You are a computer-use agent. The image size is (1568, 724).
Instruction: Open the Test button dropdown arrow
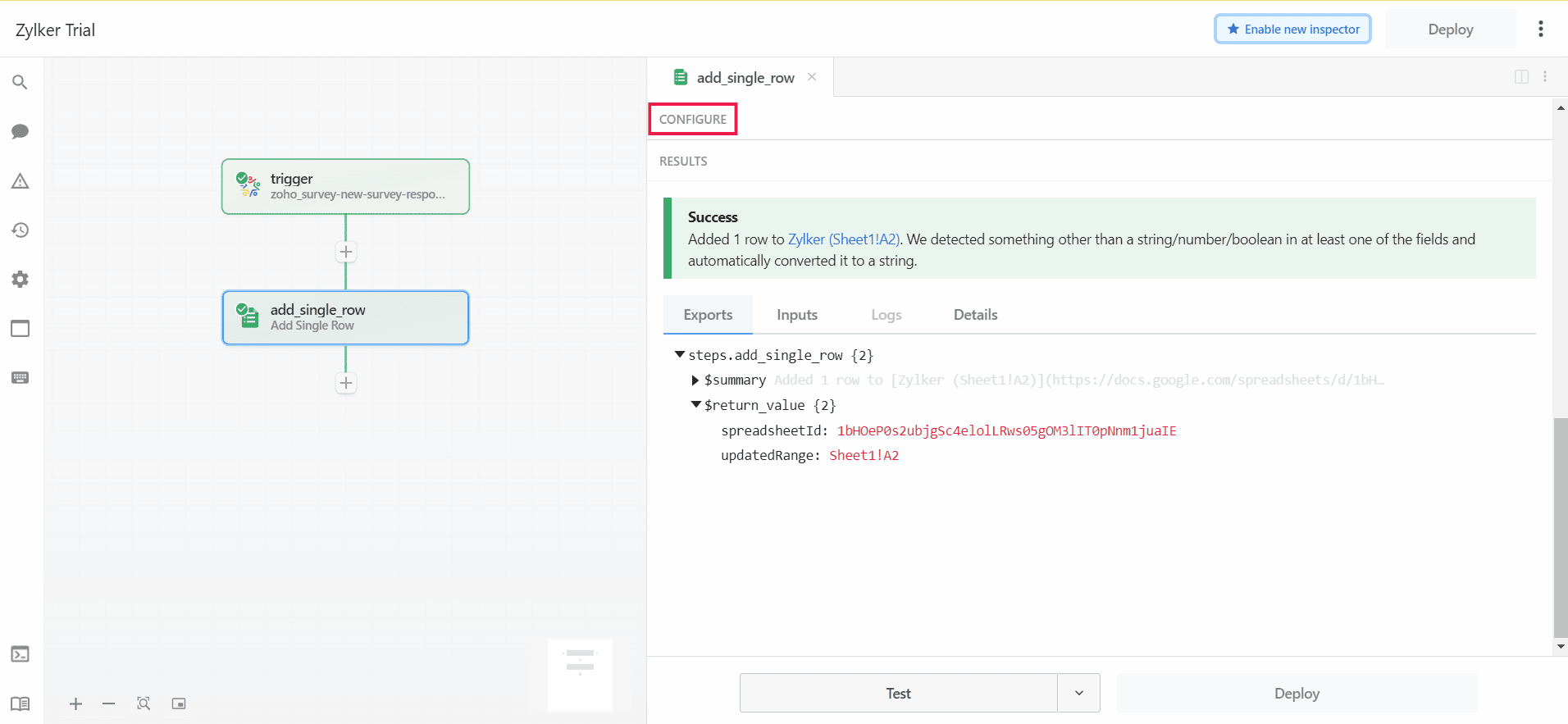[1079, 693]
